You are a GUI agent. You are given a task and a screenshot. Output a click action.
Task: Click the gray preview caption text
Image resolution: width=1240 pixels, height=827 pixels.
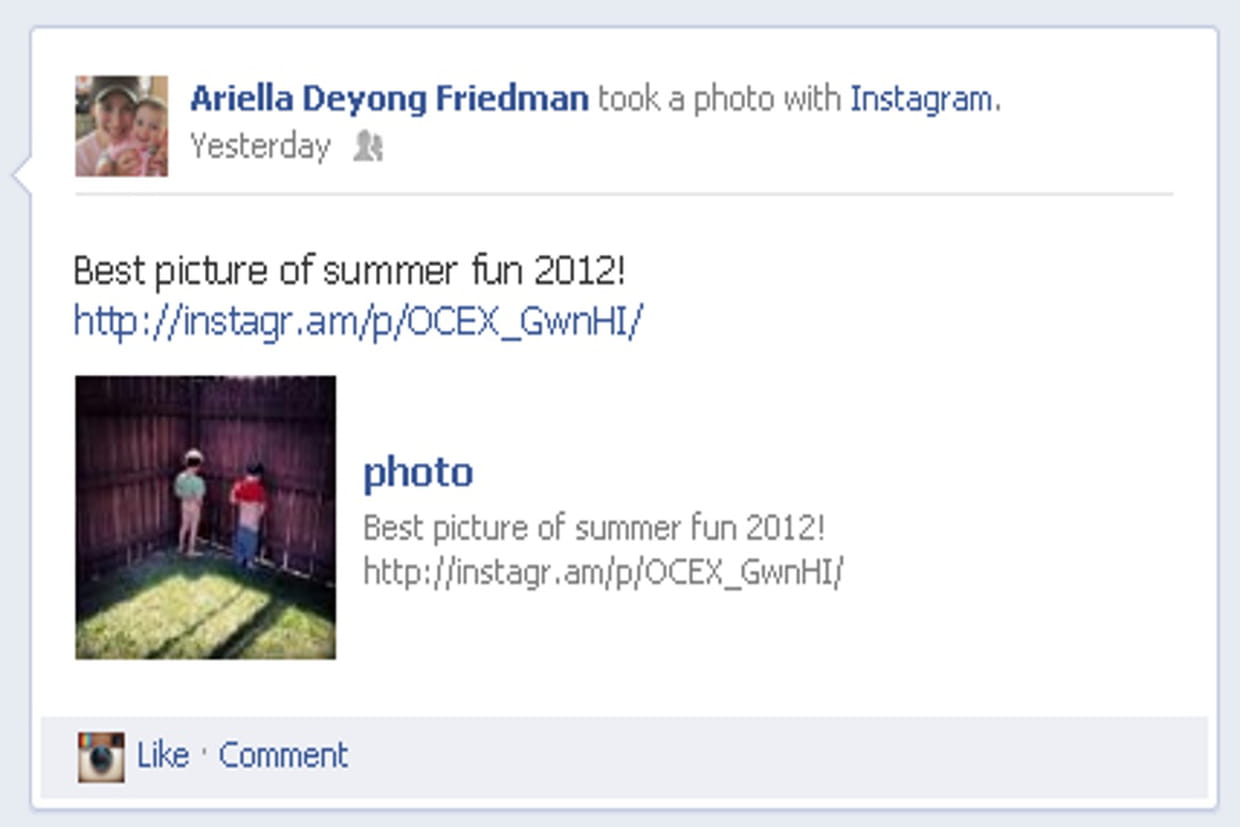594,527
